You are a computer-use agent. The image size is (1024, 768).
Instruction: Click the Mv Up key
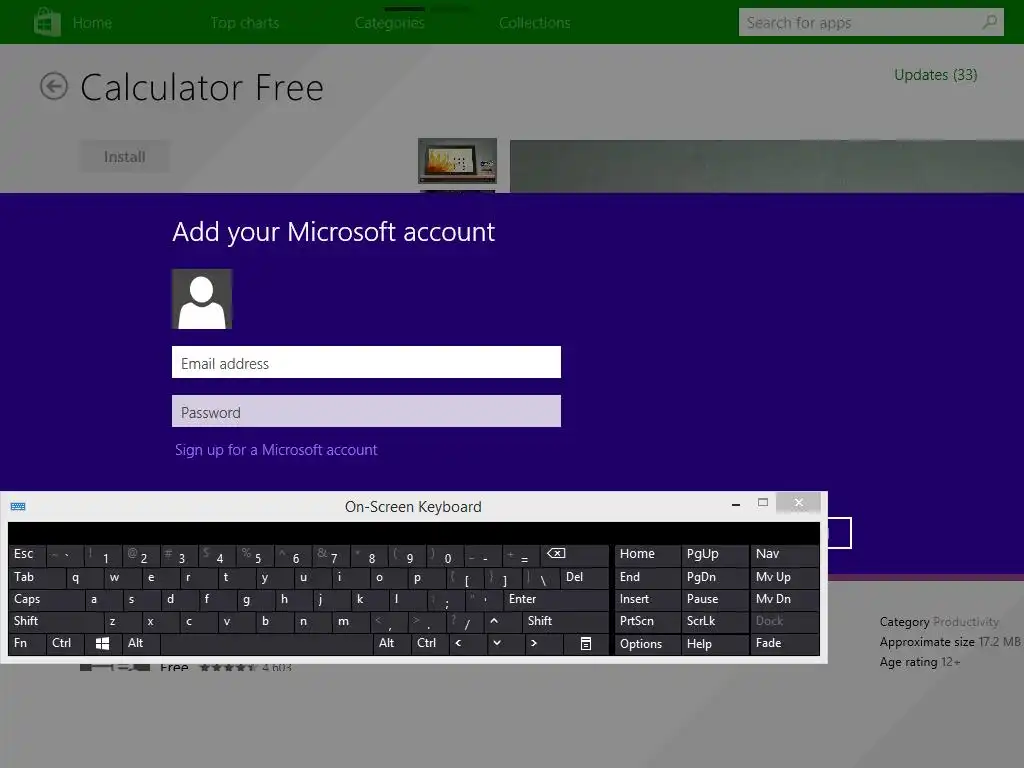click(784, 577)
